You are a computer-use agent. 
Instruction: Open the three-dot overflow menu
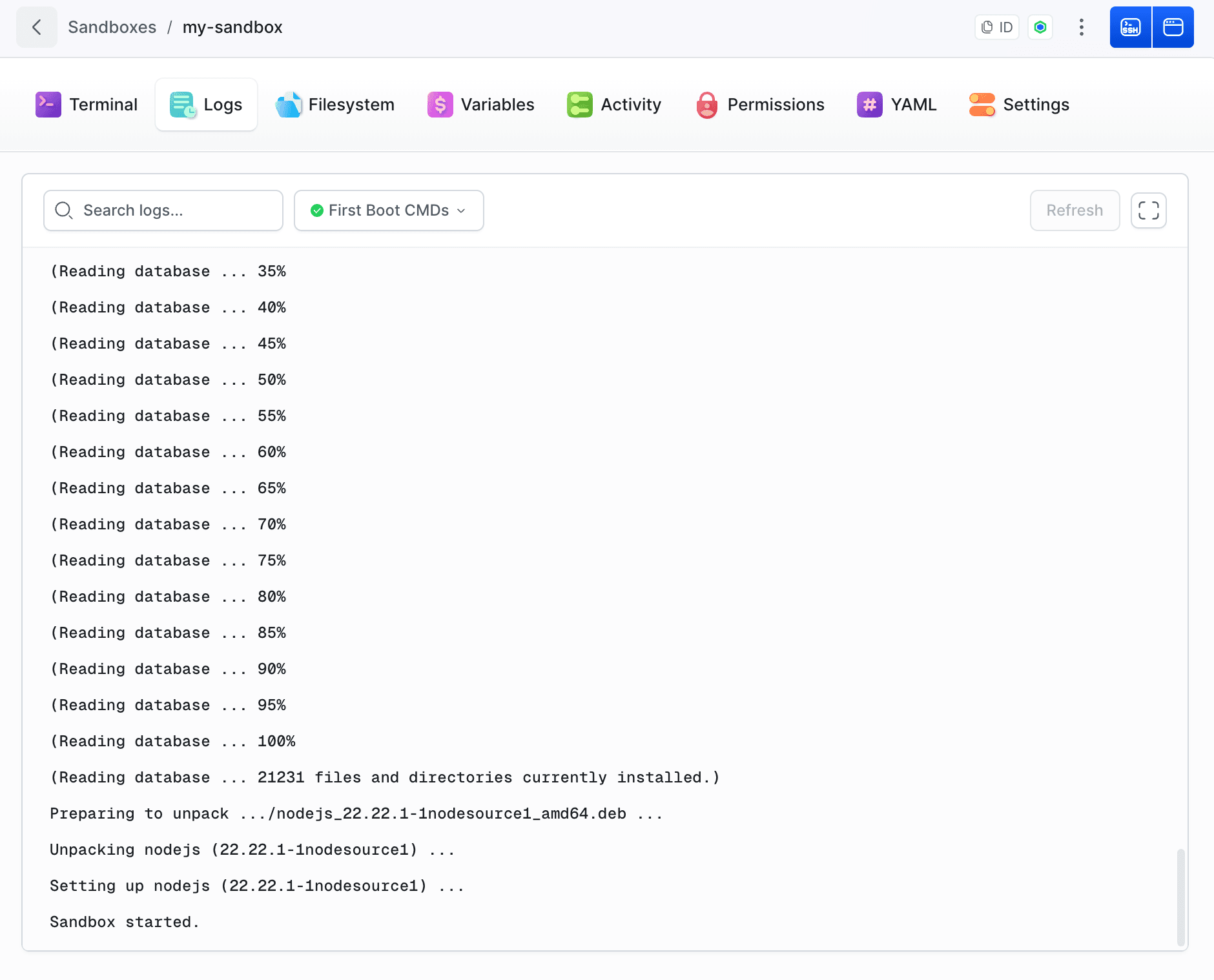click(x=1081, y=27)
